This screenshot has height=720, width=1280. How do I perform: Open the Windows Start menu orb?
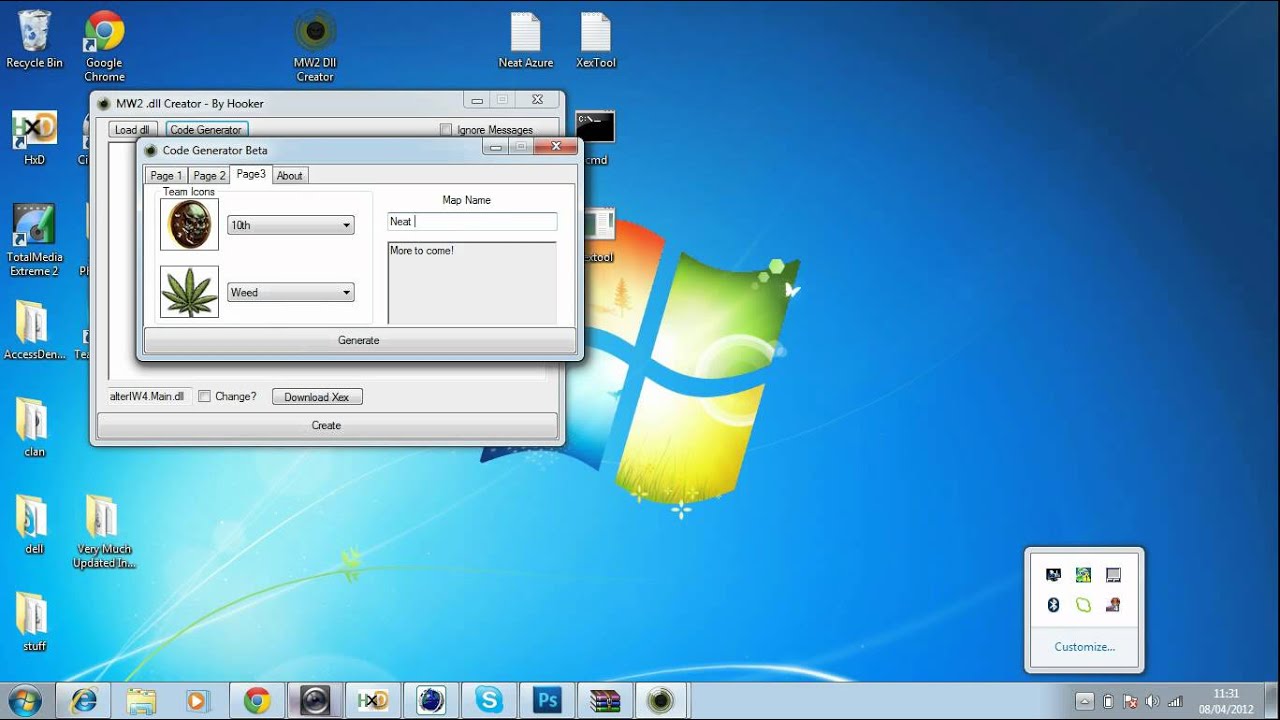[23, 700]
